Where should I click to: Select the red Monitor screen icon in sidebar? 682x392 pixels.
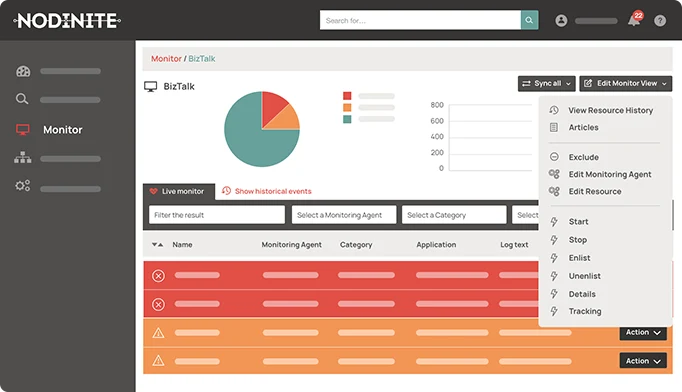pos(23,130)
